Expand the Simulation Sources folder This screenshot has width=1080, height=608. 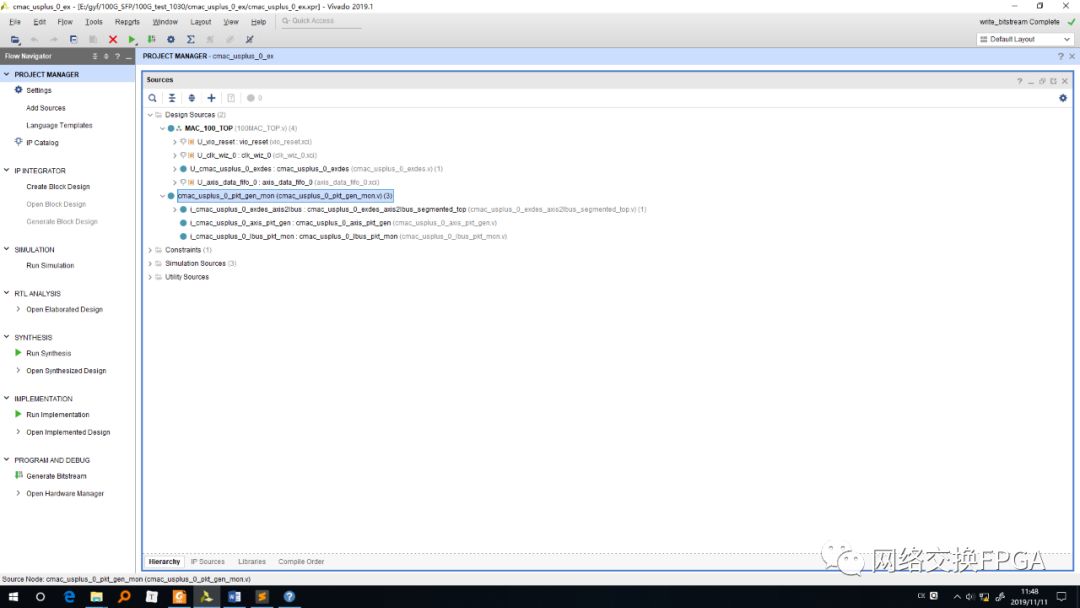pos(150,263)
